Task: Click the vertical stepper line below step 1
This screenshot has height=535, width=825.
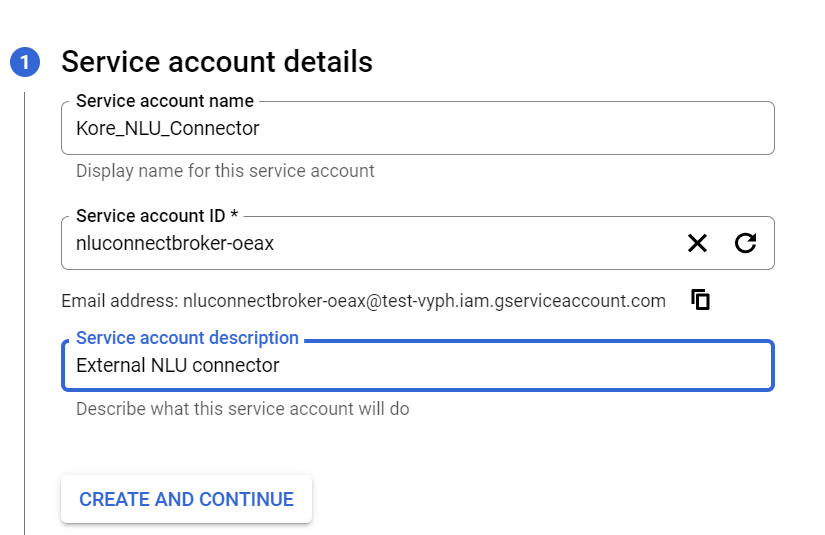Action: (x=25, y=300)
